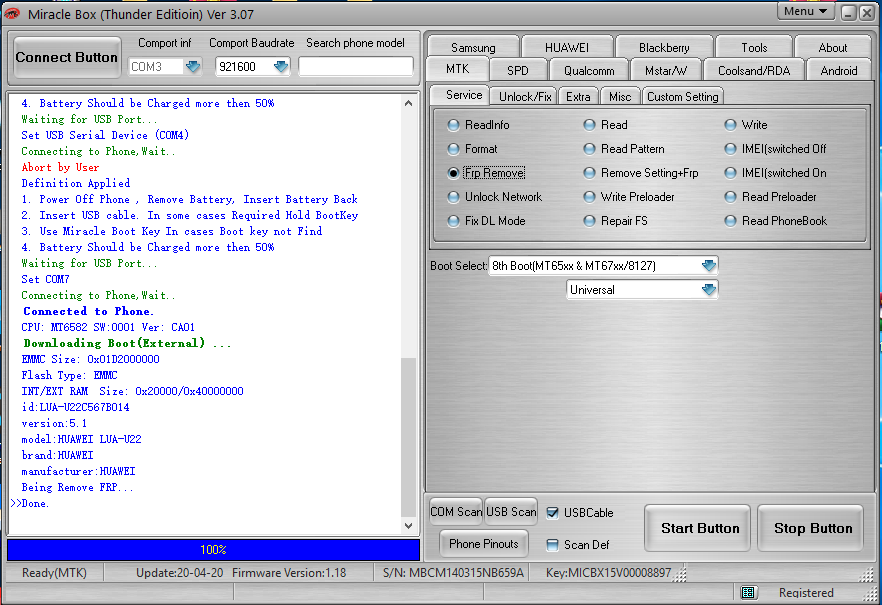Click the Stop Button
Viewport: 882px width, 605px height.
(x=813, y=529)
